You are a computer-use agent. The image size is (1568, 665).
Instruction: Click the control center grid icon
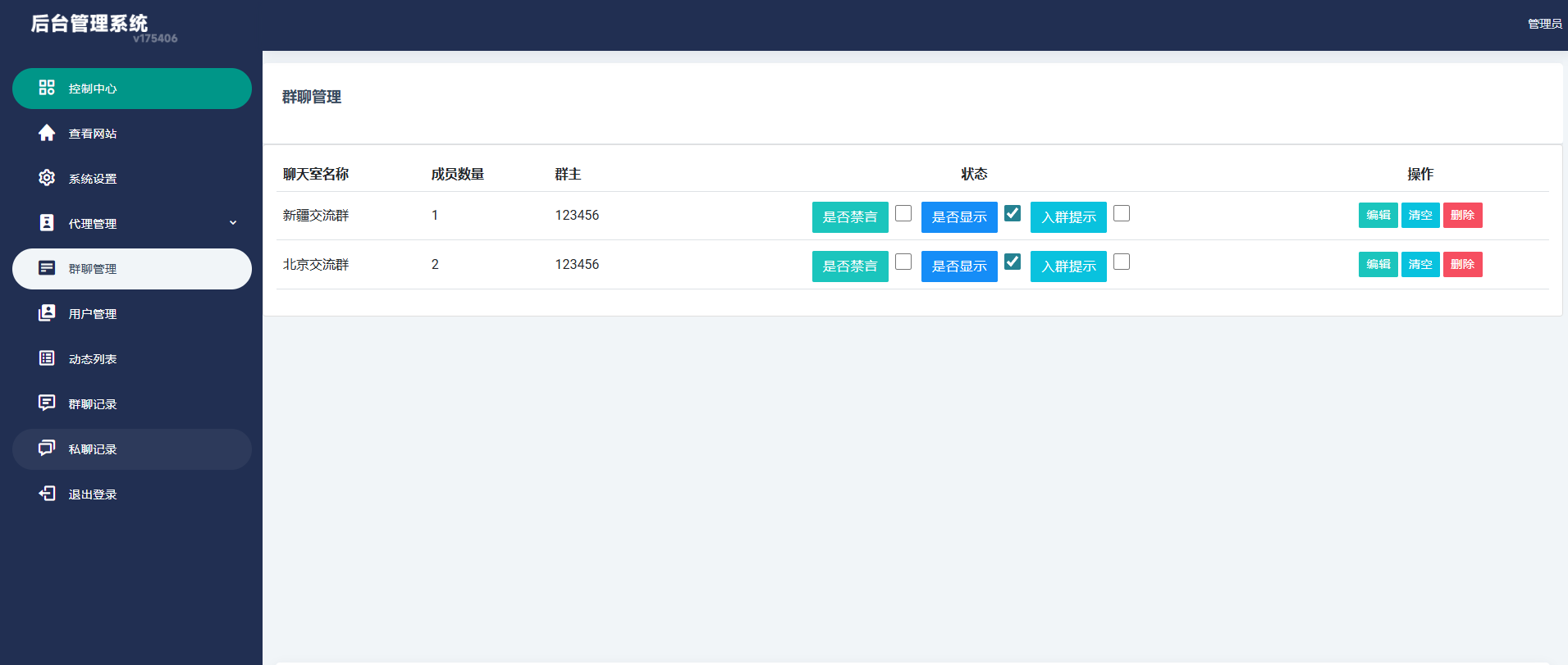point(47,88)
